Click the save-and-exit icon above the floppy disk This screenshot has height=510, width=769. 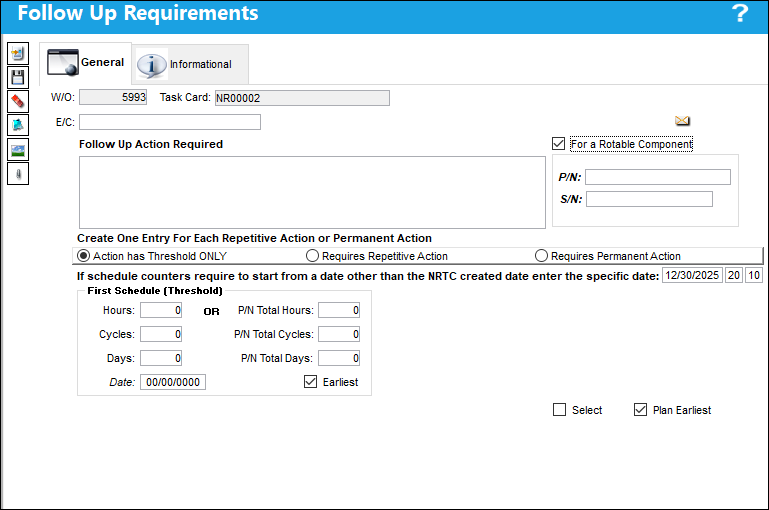[x=18, y=53]
